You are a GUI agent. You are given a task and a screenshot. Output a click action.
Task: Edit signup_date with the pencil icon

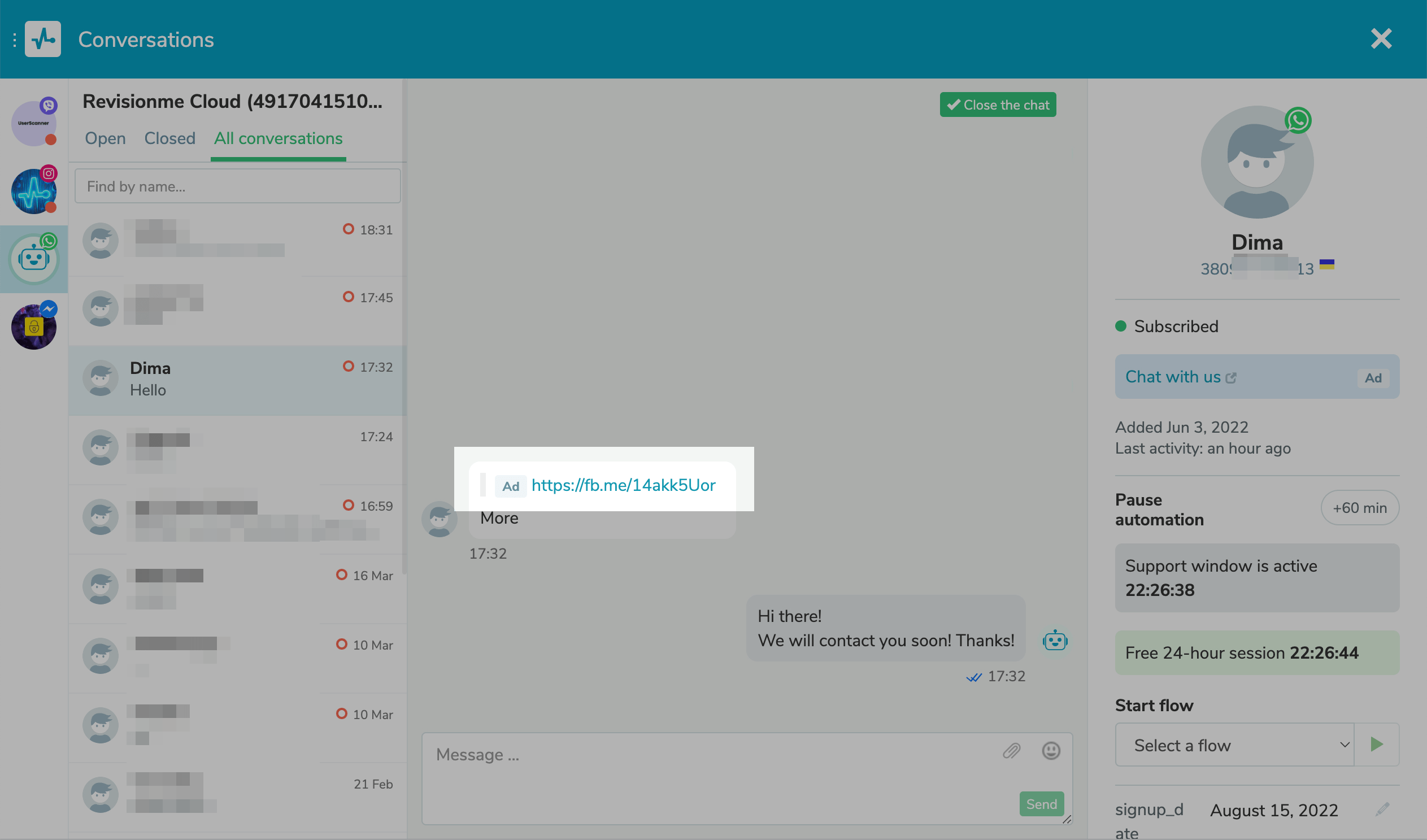point(1382,809)
